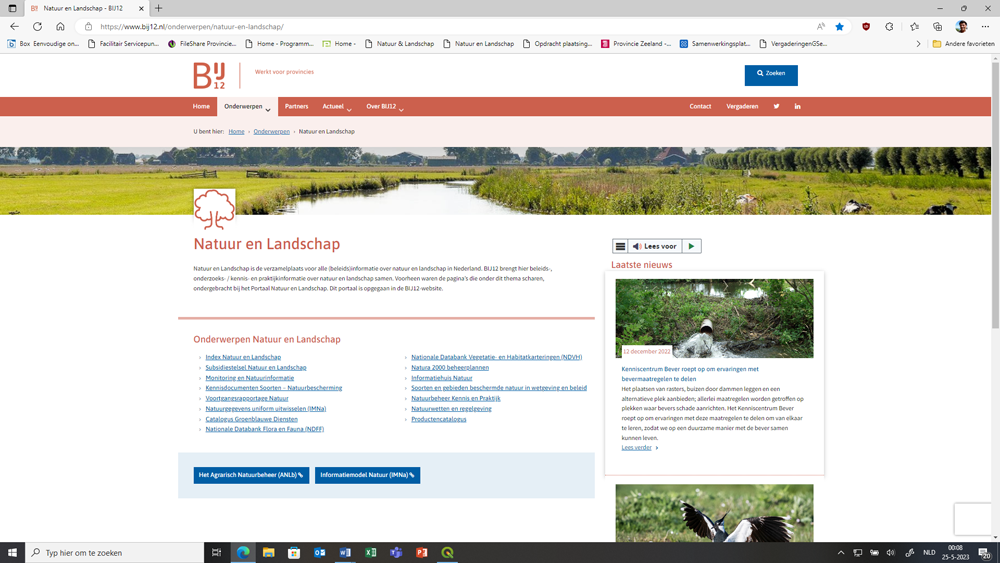Viewport: 1000px width, 563px height.
Task: Click the Lees verder link
Action: click(x=636, y=448)
